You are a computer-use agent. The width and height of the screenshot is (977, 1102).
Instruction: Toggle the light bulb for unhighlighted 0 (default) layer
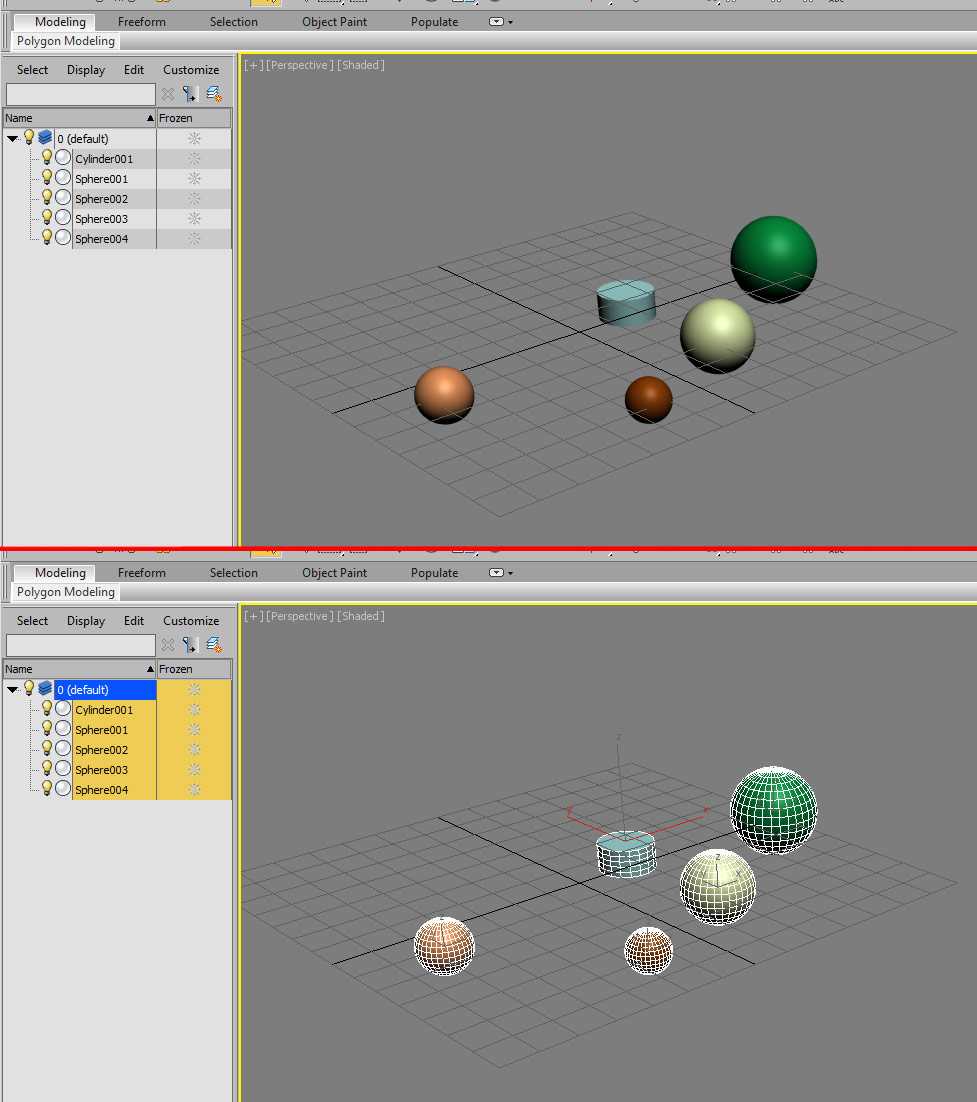29,138
